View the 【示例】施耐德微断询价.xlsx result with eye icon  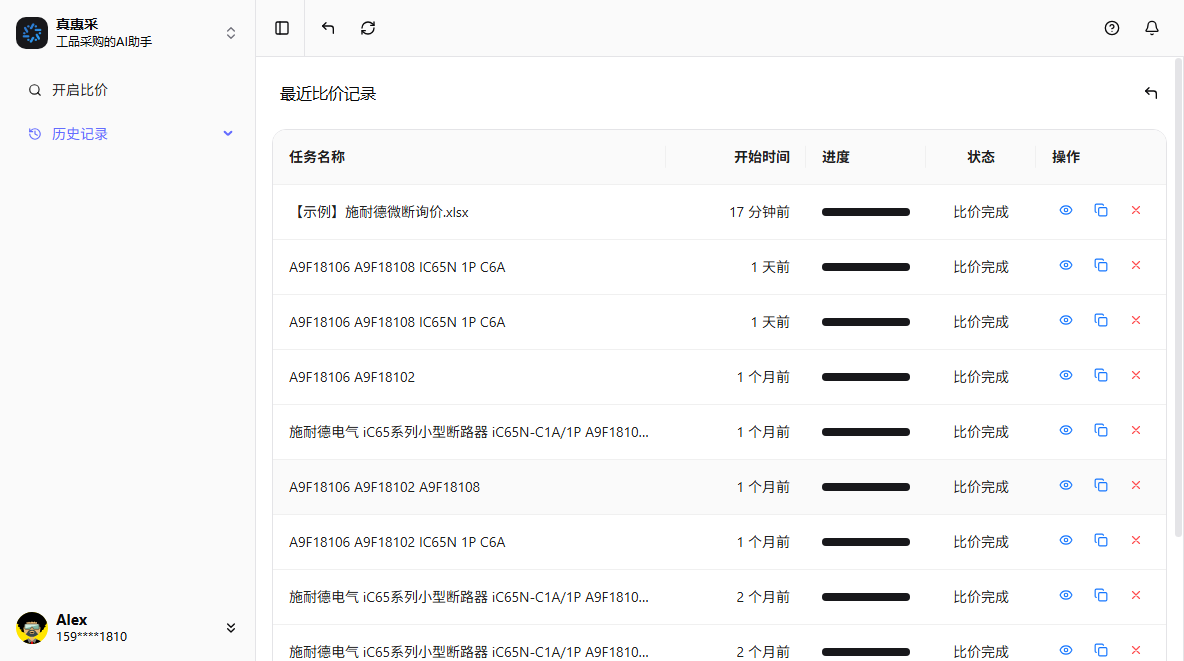[1066, 210]
